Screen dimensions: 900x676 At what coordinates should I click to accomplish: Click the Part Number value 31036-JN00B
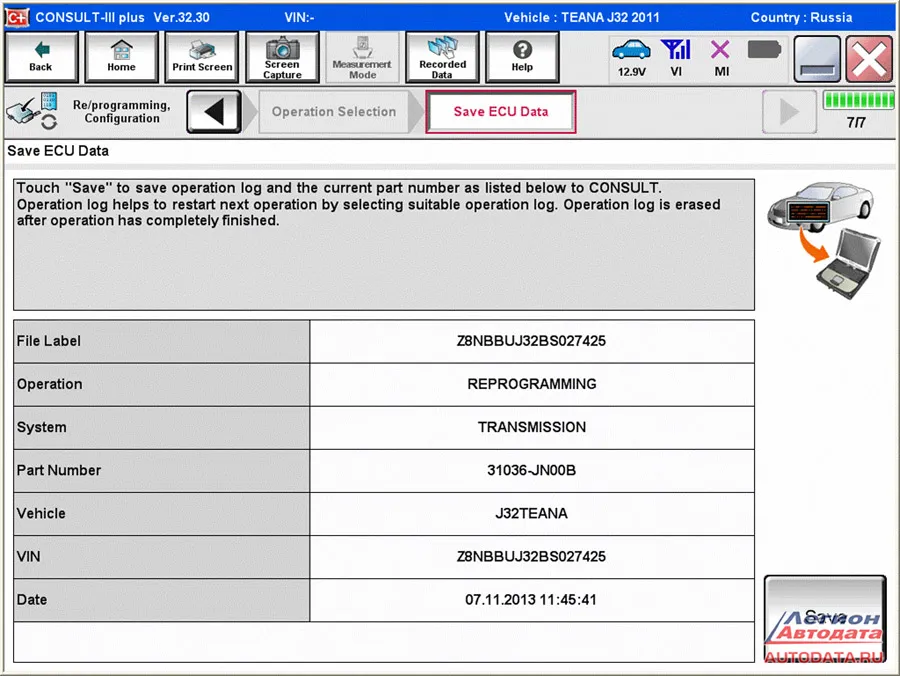click(x=531, y=470)
